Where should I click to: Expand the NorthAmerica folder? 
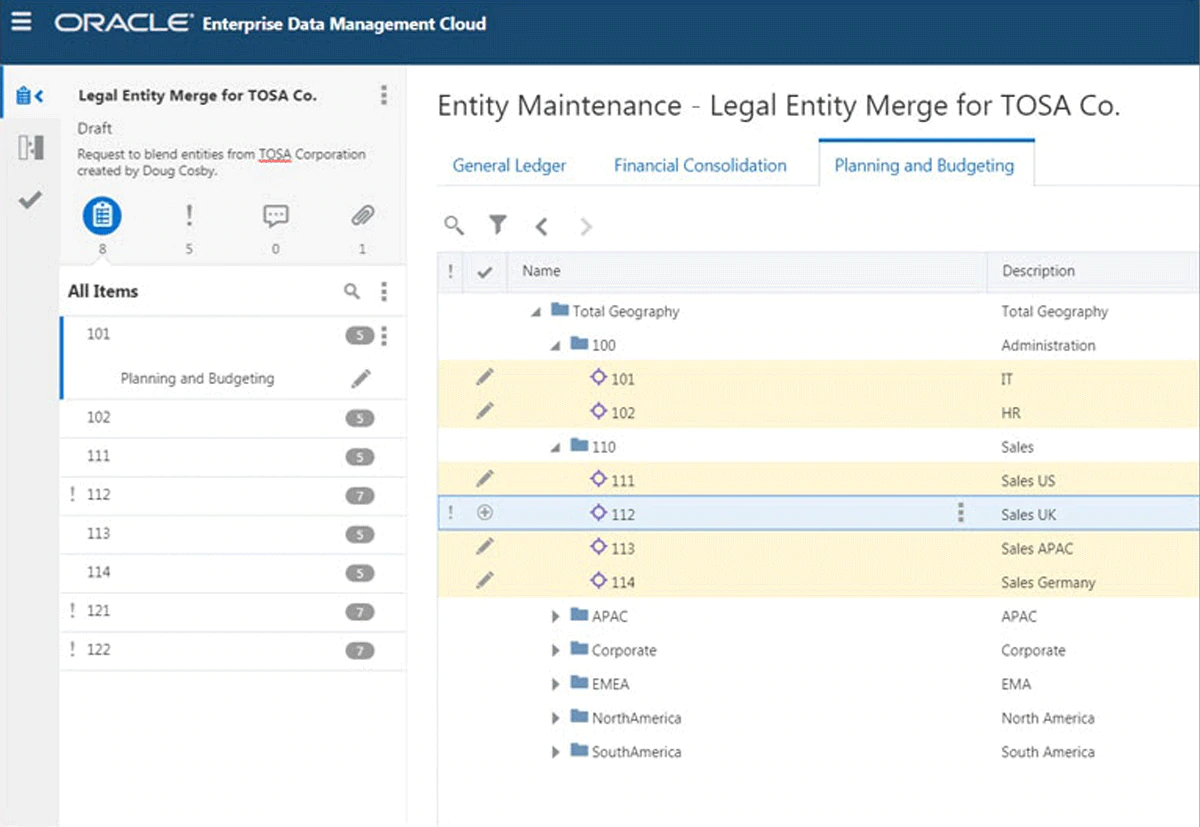point(556,719)
